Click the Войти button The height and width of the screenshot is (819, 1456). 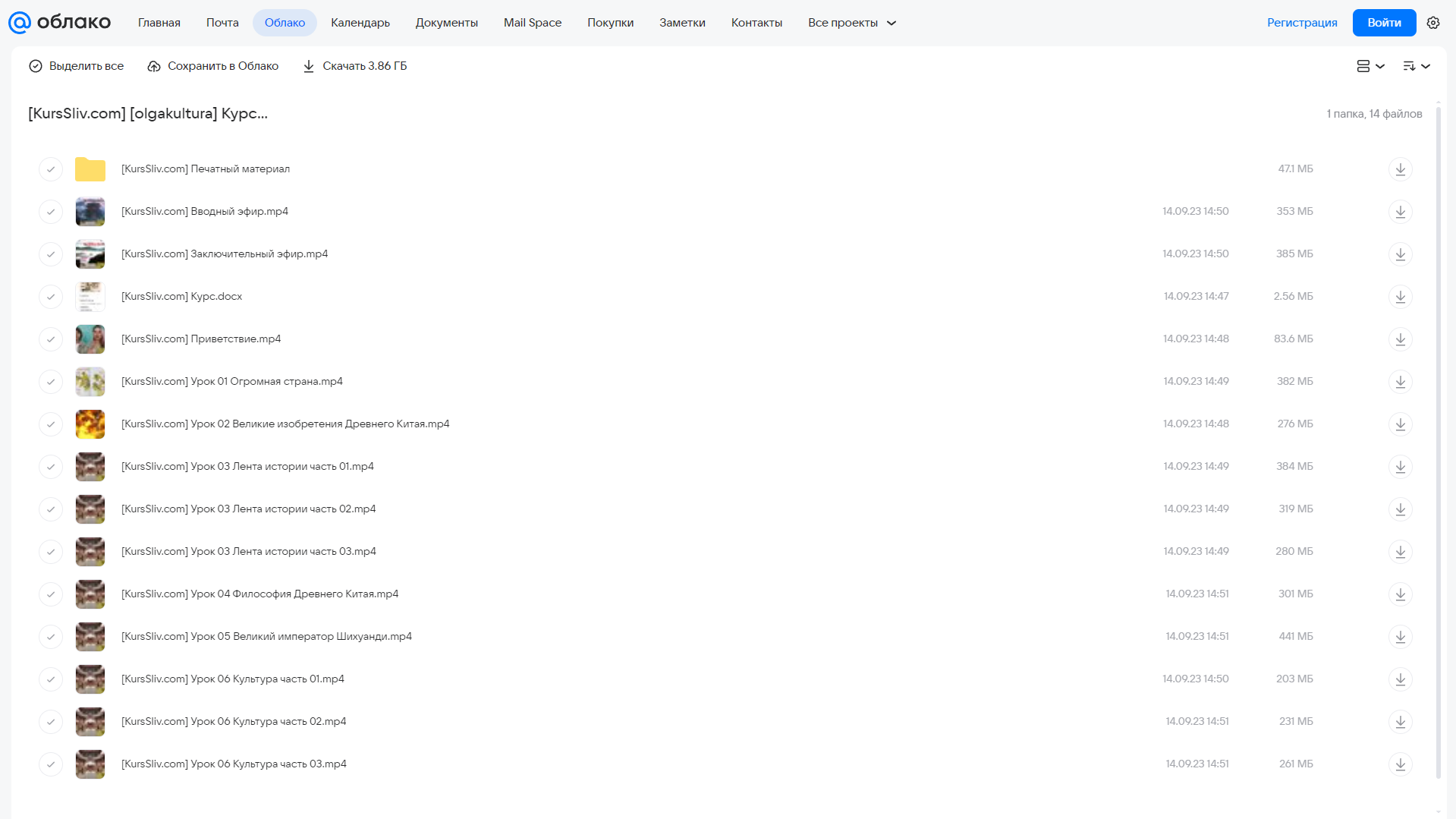1384,23
